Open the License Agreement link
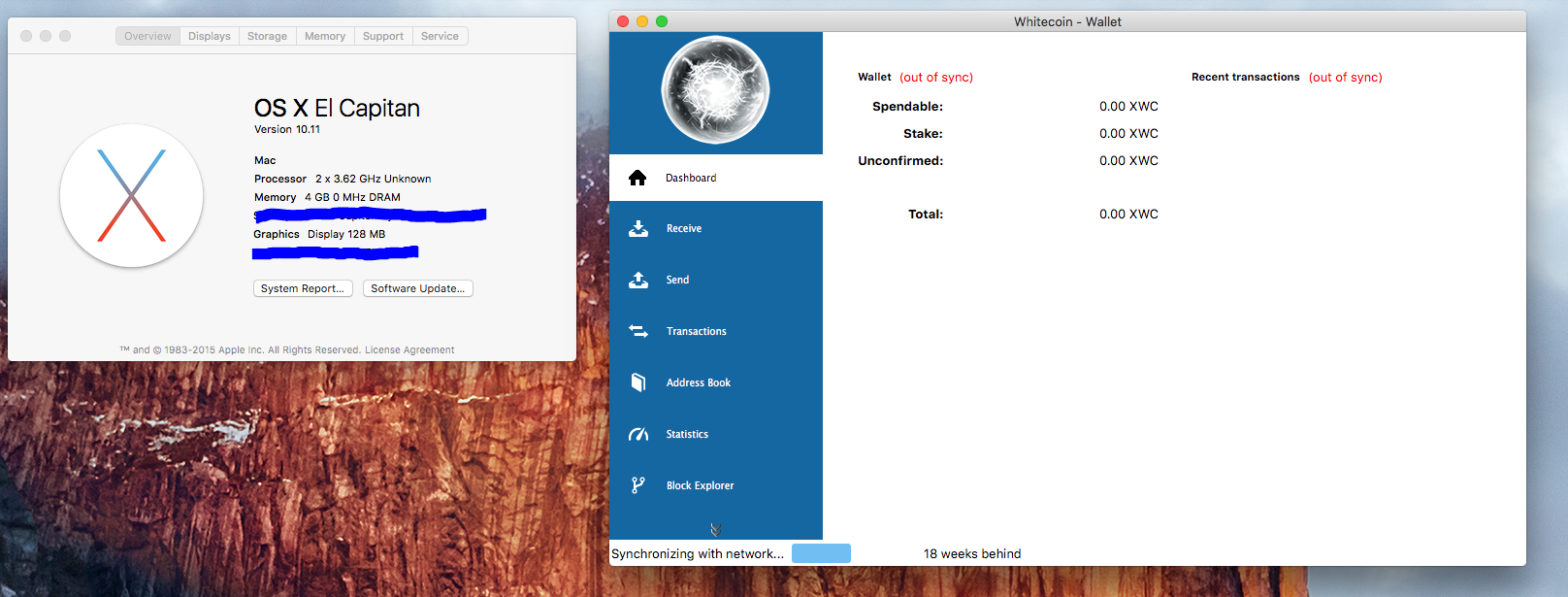This screenshot has width=1568, height=597. pos(409,349)
